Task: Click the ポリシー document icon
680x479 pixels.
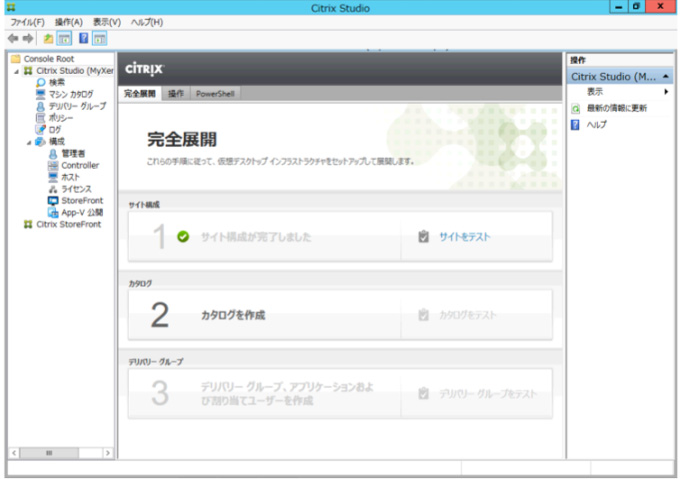Action: pos(40,118)
